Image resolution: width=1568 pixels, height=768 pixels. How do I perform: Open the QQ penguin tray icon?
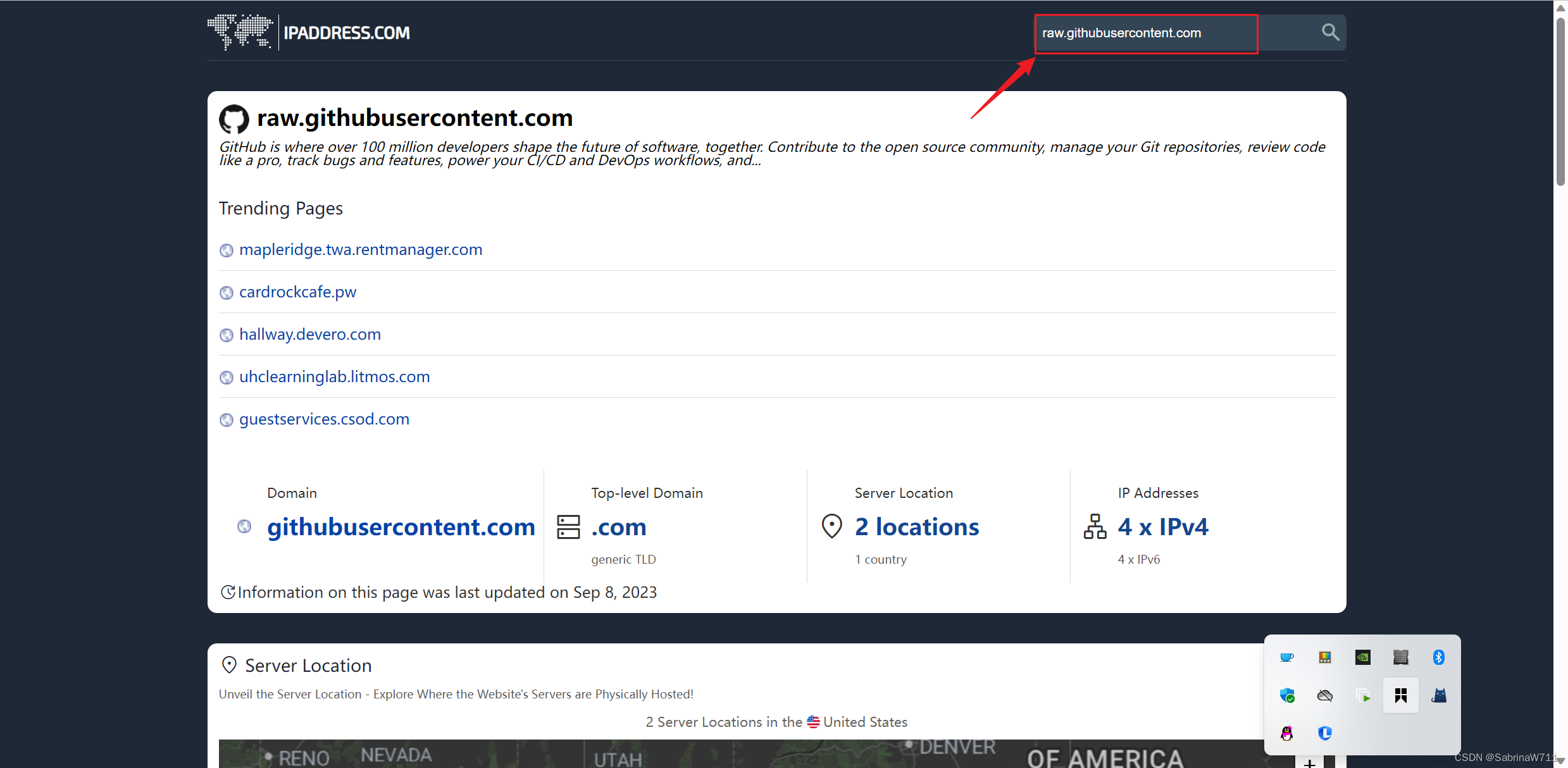(x=1286, y=733)
